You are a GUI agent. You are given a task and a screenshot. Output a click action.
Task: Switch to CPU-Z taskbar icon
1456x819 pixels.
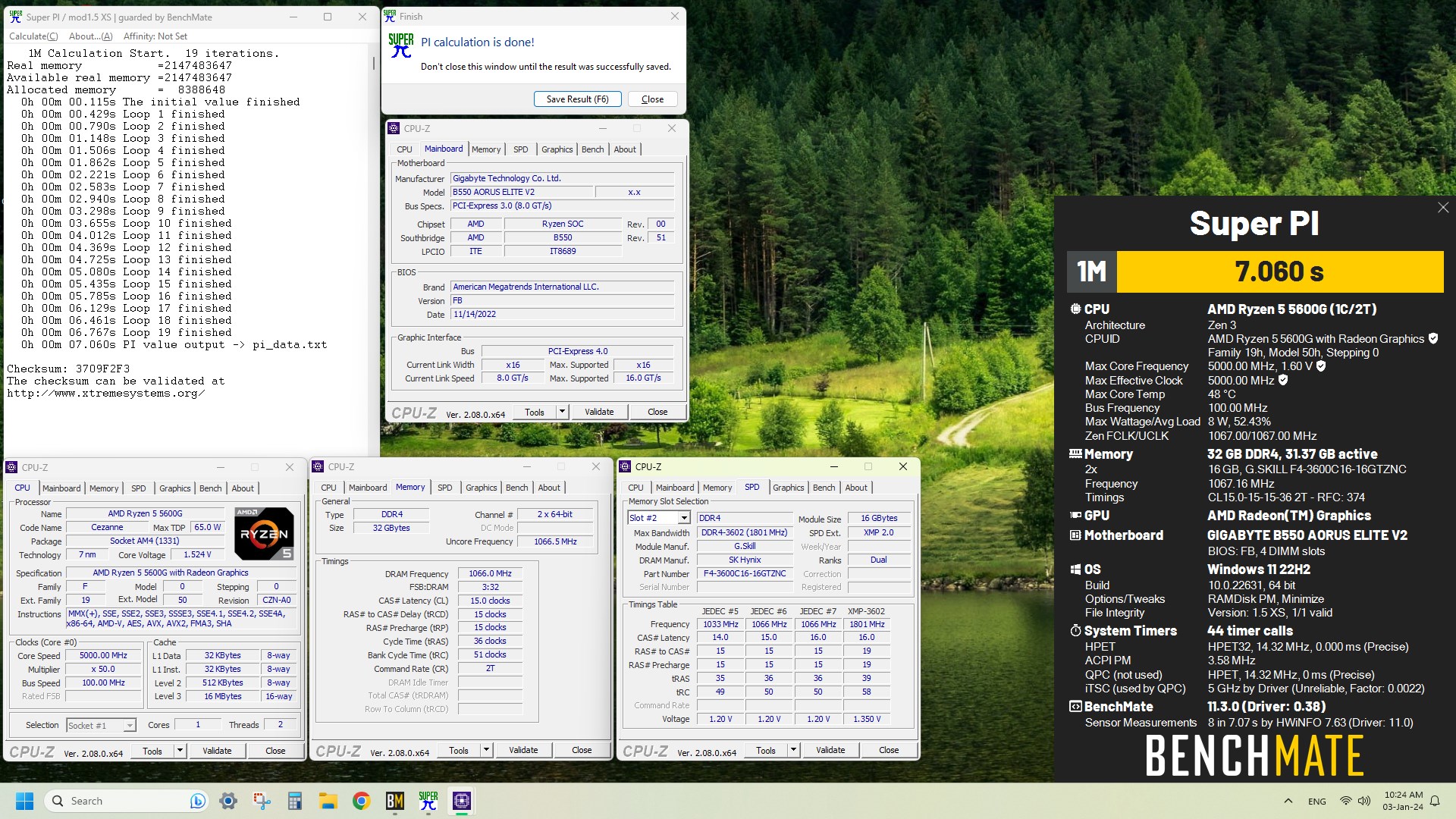(462, 801)
